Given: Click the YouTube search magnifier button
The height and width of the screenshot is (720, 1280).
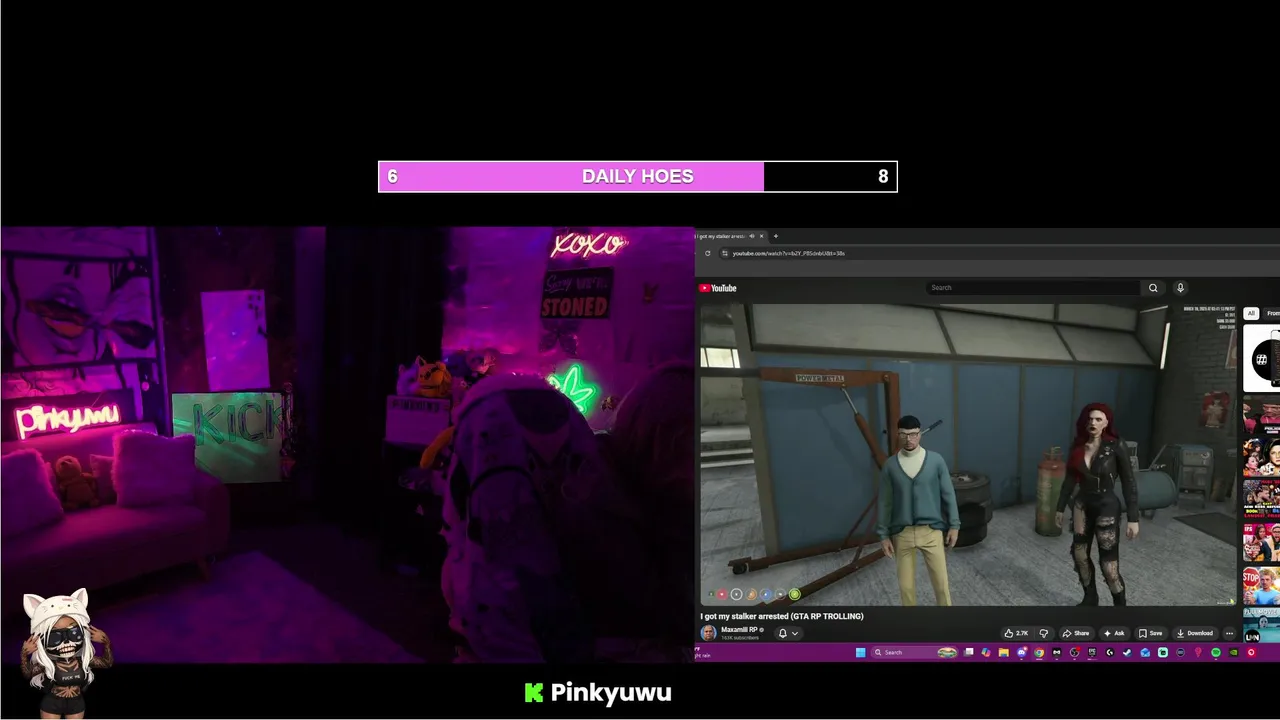Looking at the screenshot, I should click(x=1153, y=288).
